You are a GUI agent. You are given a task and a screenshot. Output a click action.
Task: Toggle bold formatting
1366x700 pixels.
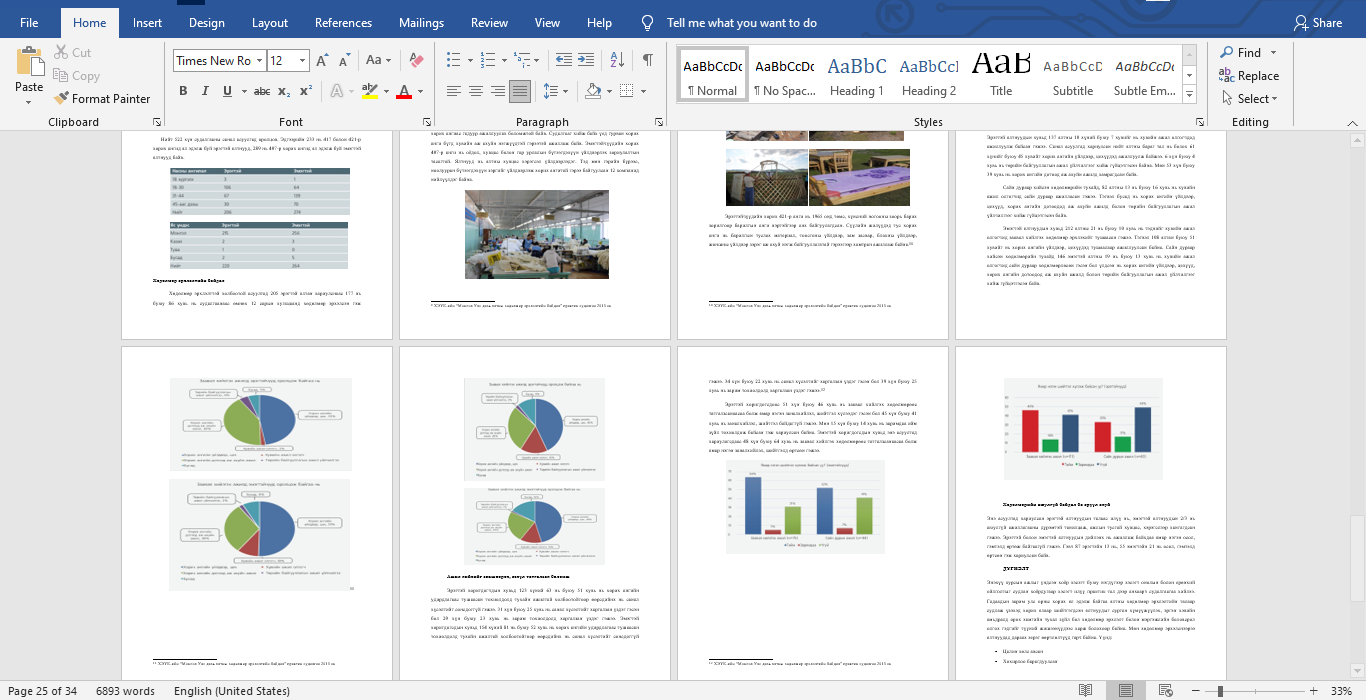tap(183, 91)
